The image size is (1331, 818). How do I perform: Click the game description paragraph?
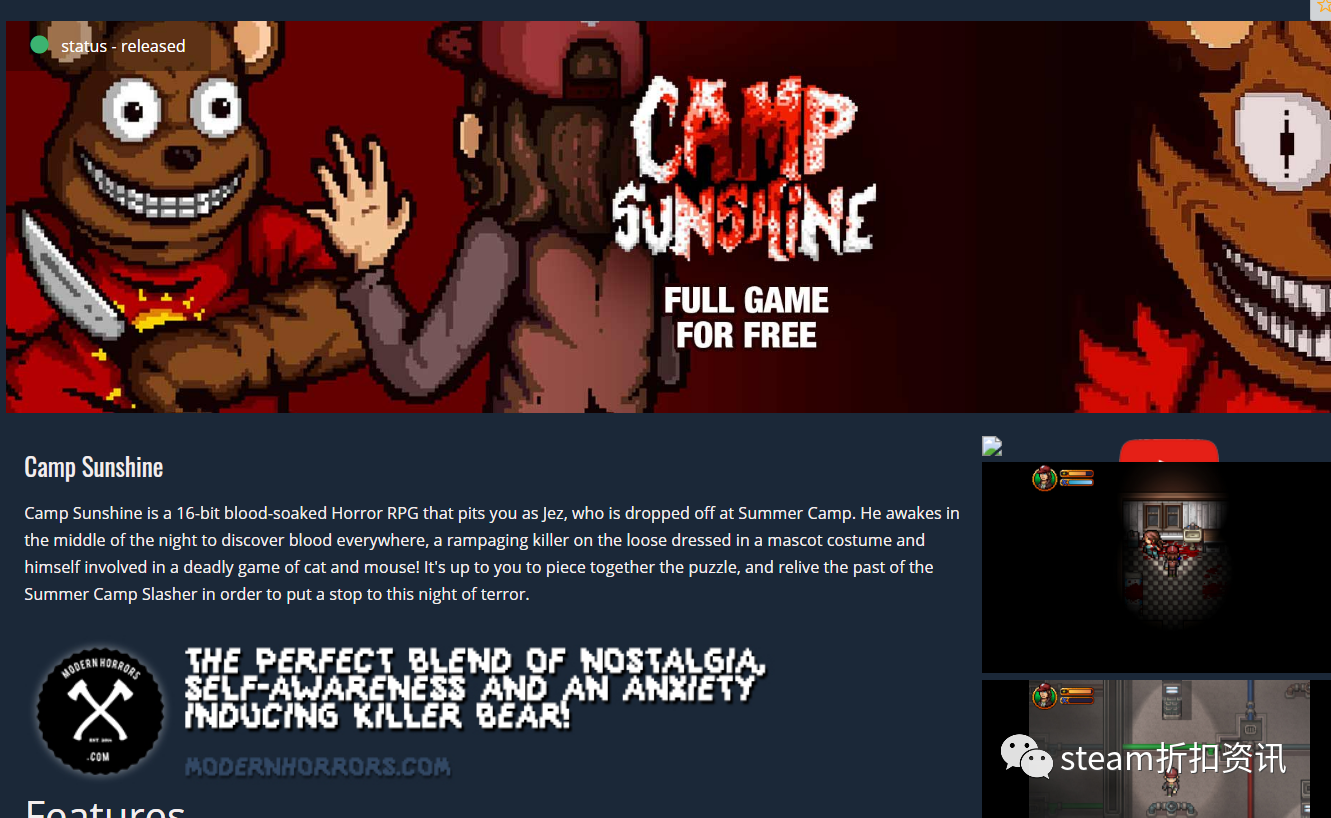point(492,553)
